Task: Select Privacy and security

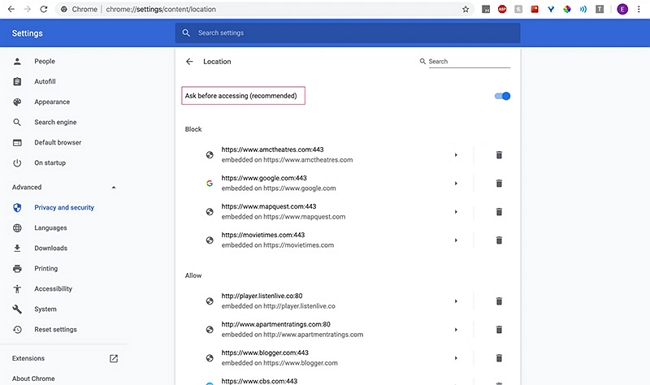Action: pyautogui.click(x=64, y=208)
